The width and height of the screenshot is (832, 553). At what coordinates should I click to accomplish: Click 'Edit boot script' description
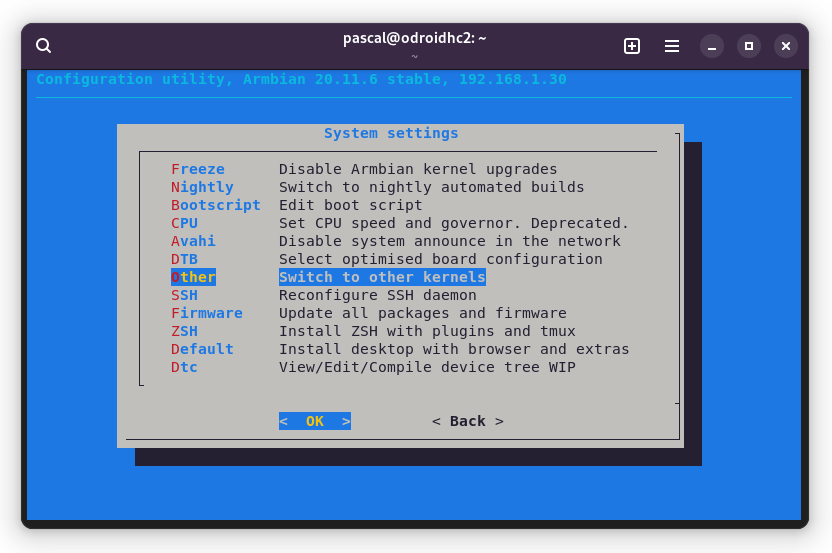[x=351, y=205]
